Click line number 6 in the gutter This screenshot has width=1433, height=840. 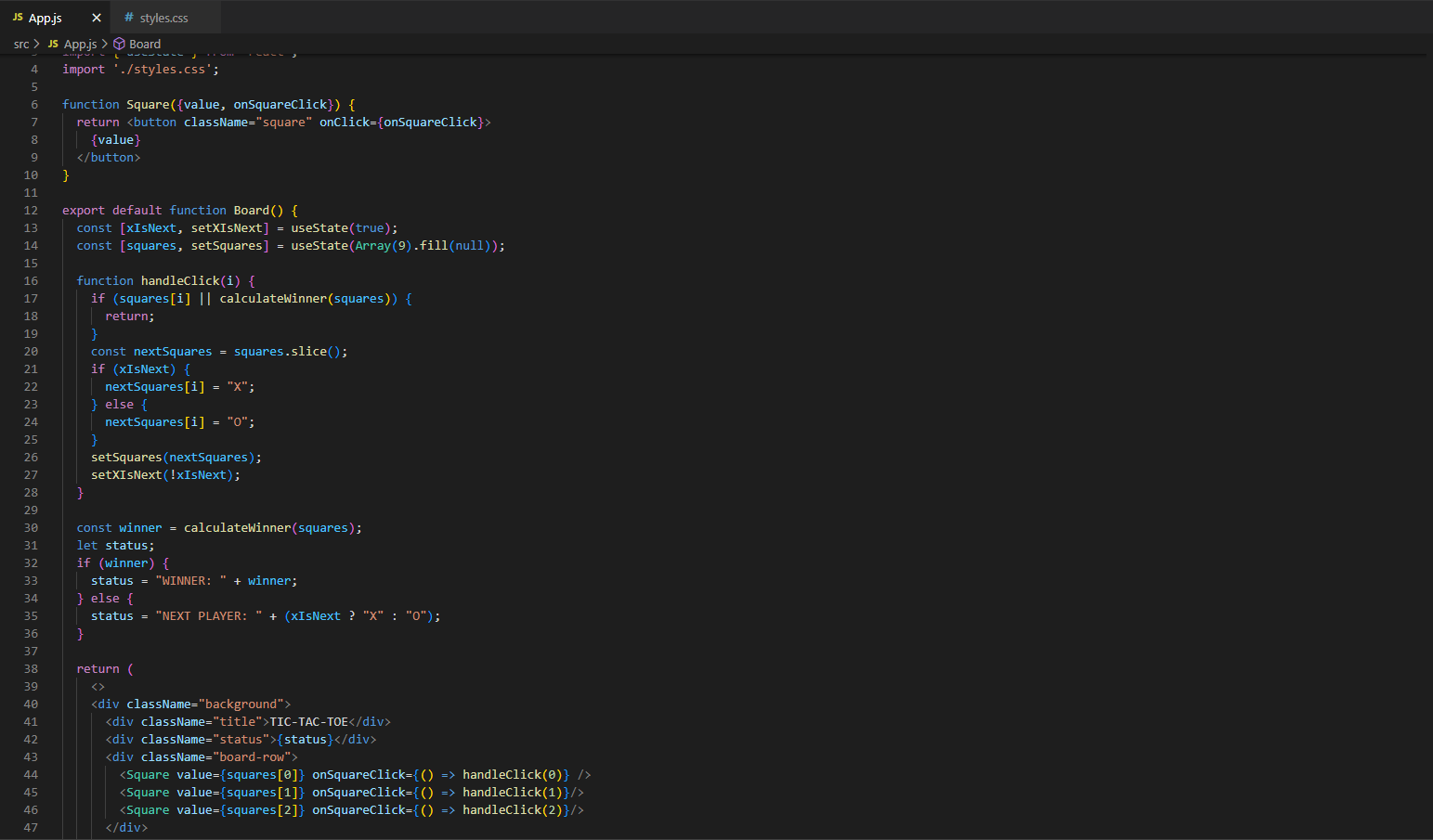pyautogui.click(x=34, y=105)
